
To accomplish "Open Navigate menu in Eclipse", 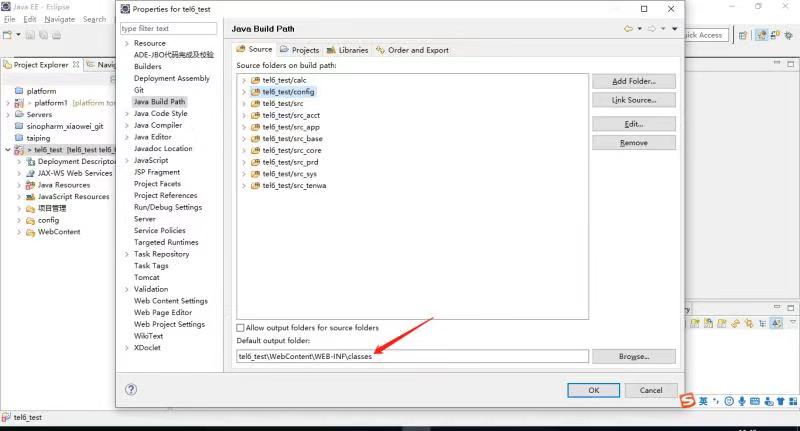I will pos(60,19).
